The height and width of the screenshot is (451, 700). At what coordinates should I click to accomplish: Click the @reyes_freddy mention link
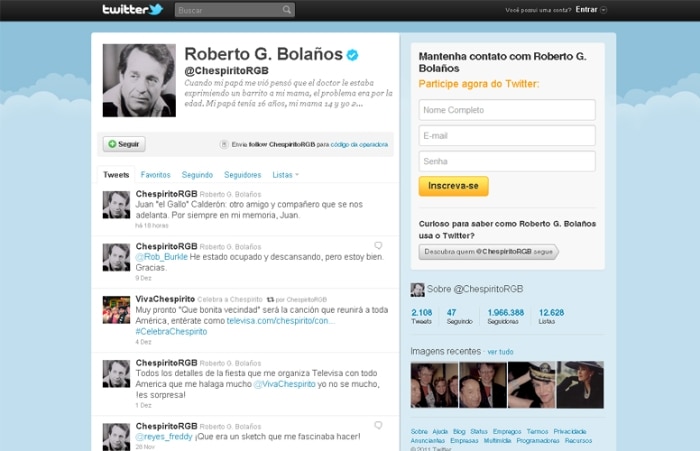(164, 436)
